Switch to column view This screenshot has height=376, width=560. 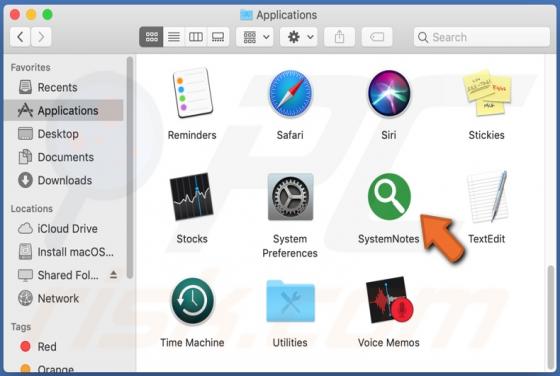tap(196, 37)
